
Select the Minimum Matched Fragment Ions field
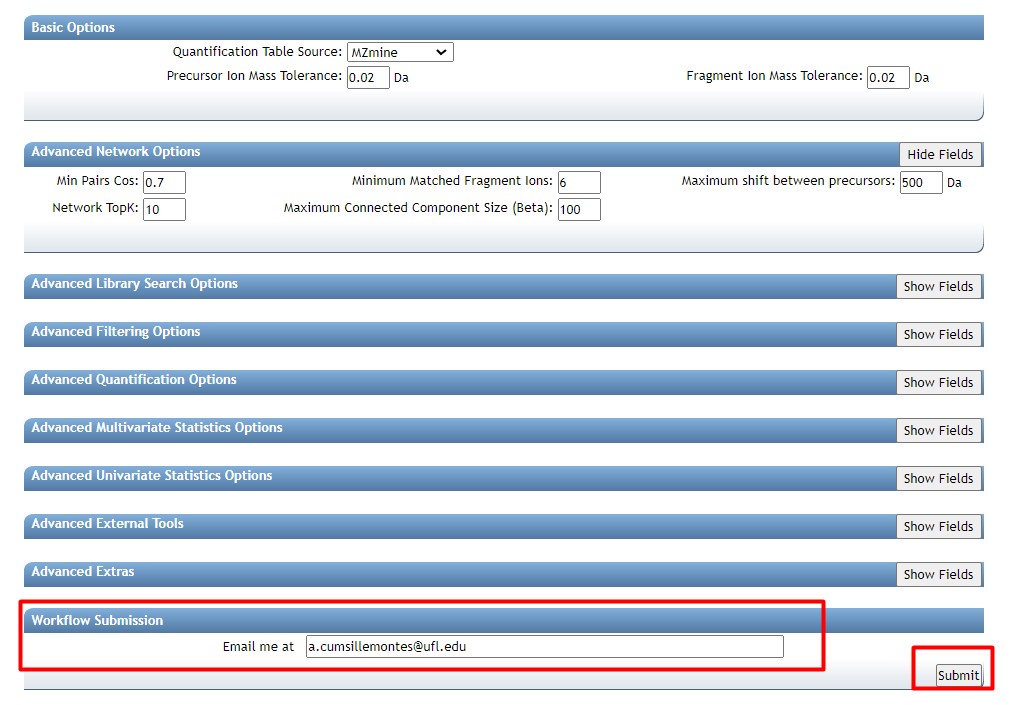pyautogui.click(x=579, y=183)
